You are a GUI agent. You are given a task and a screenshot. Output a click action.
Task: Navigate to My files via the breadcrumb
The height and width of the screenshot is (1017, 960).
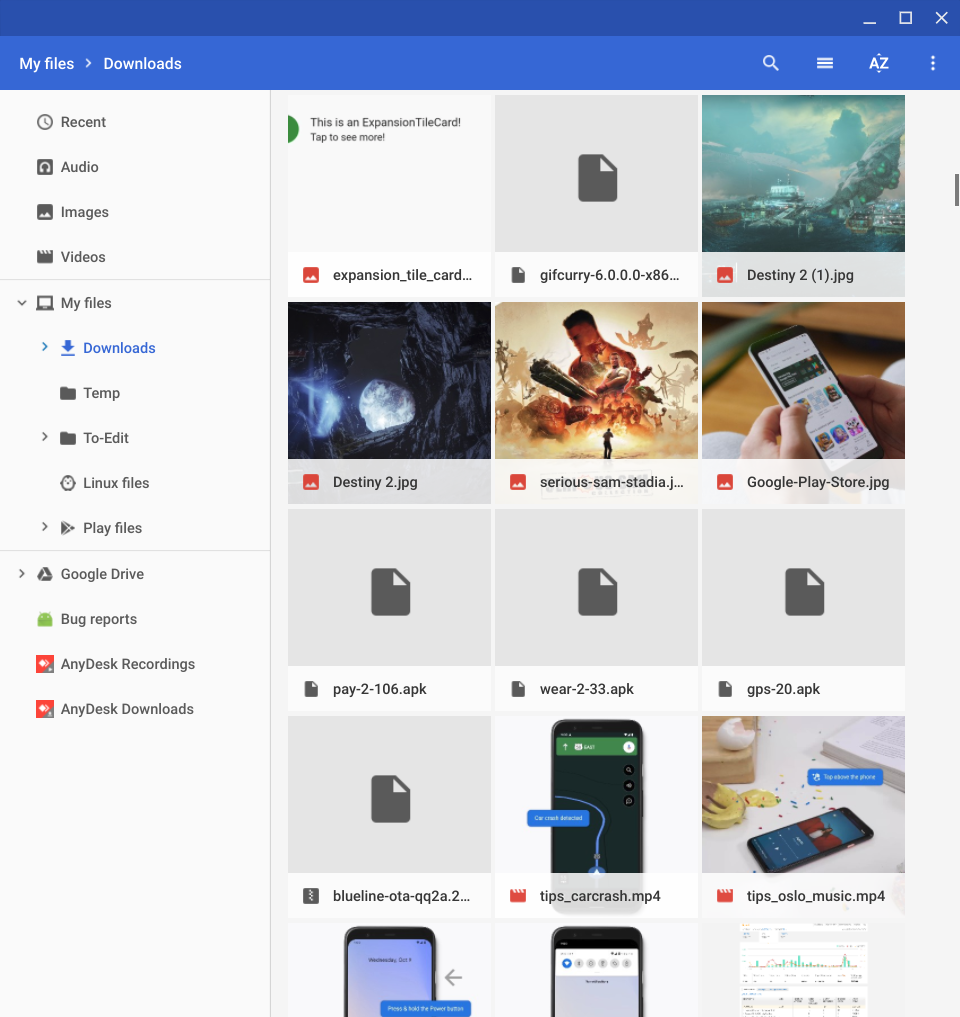click(x=46, y=63)
